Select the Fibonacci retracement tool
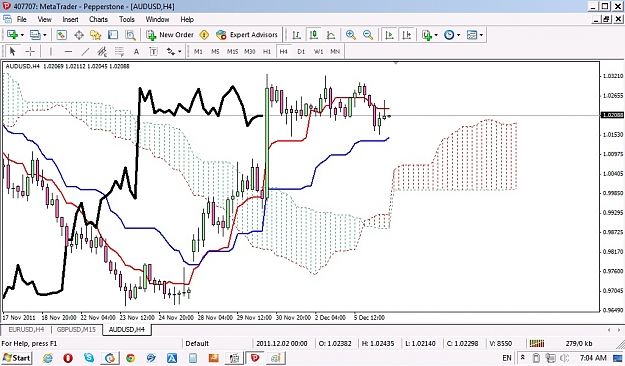The image size is (625, 366). (119, 51)
